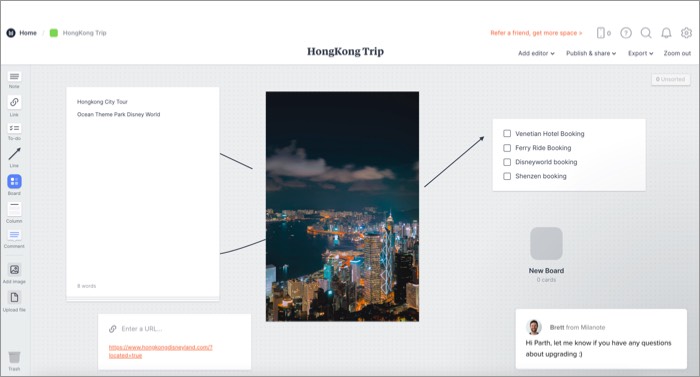Open the hongkongdisneyland.com link
Image resolution: width=700 pixels, height=377 pixels.
pyautogui.click(x=161, y=352)
